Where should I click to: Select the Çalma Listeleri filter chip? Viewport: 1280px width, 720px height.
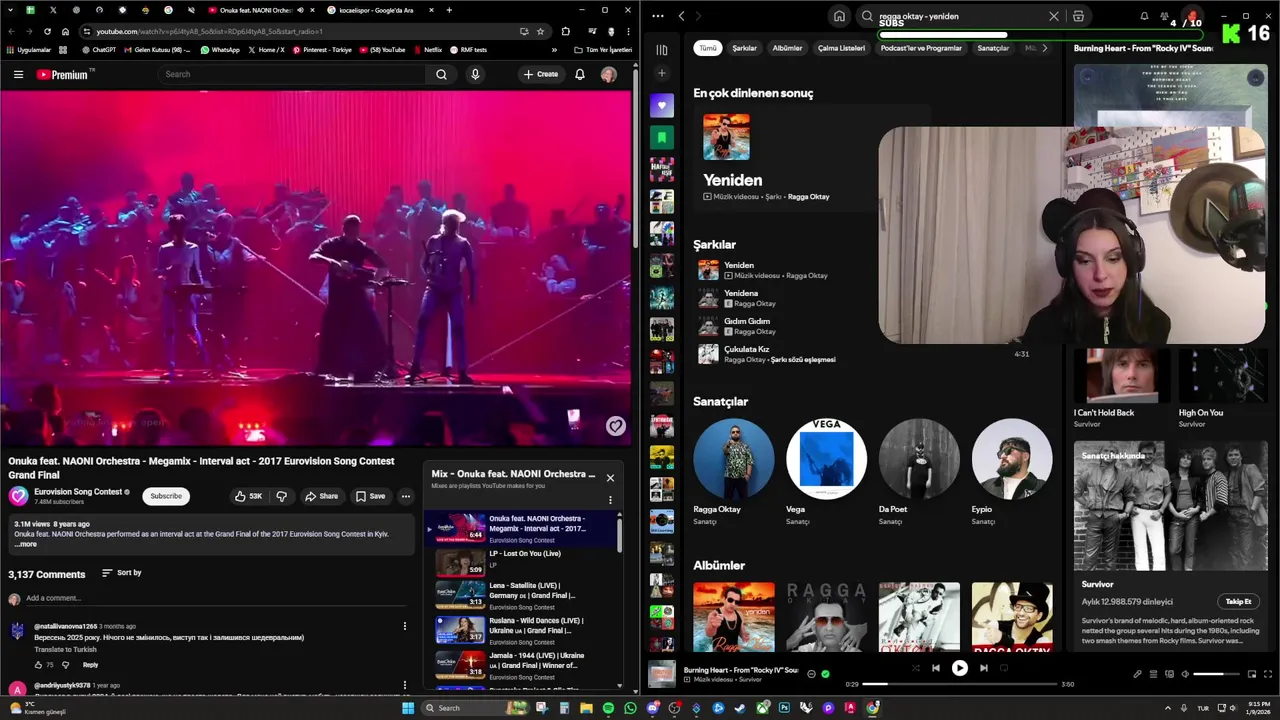coord(841,48)
